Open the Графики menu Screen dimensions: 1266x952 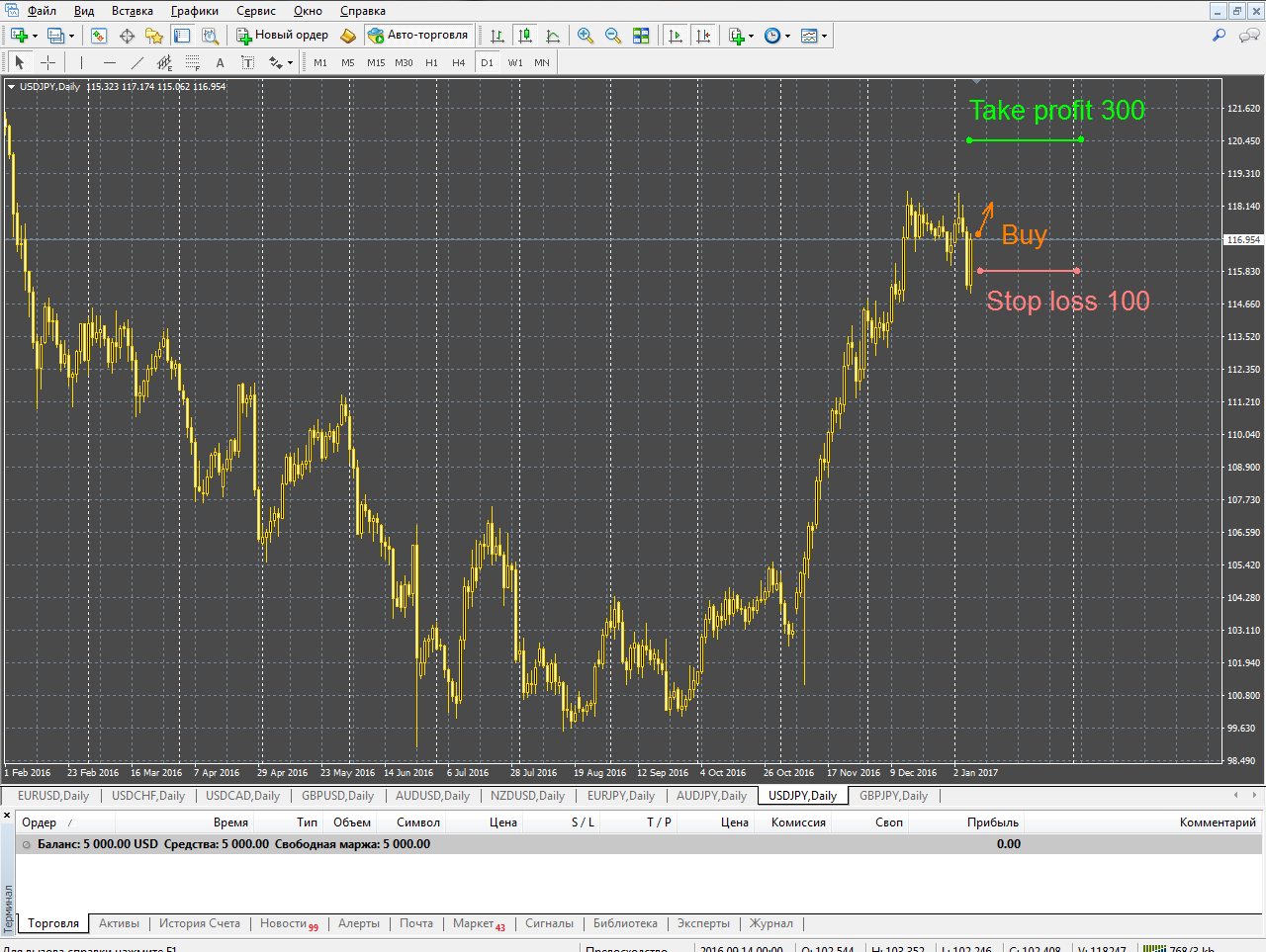pos(194,11)
